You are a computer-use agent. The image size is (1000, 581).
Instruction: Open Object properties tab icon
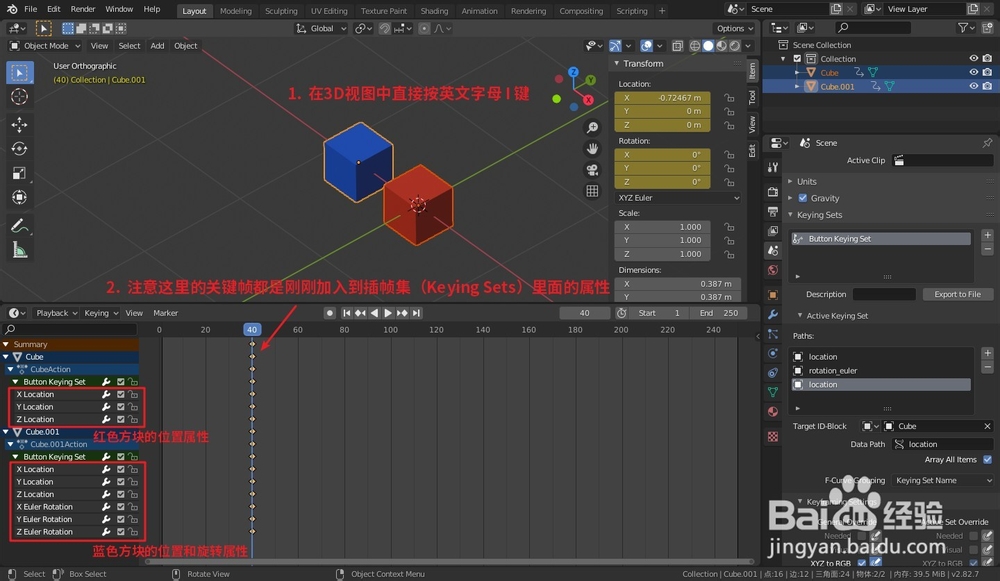pos(773,295)
